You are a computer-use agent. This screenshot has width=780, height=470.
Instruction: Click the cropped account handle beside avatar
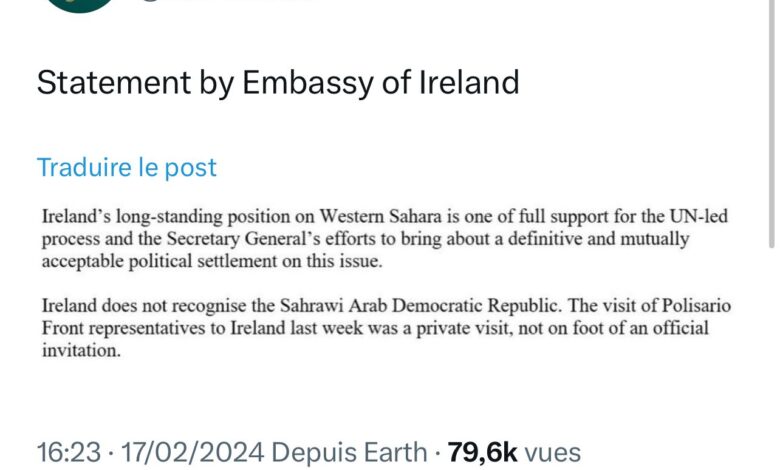click(x=224, y=1)
